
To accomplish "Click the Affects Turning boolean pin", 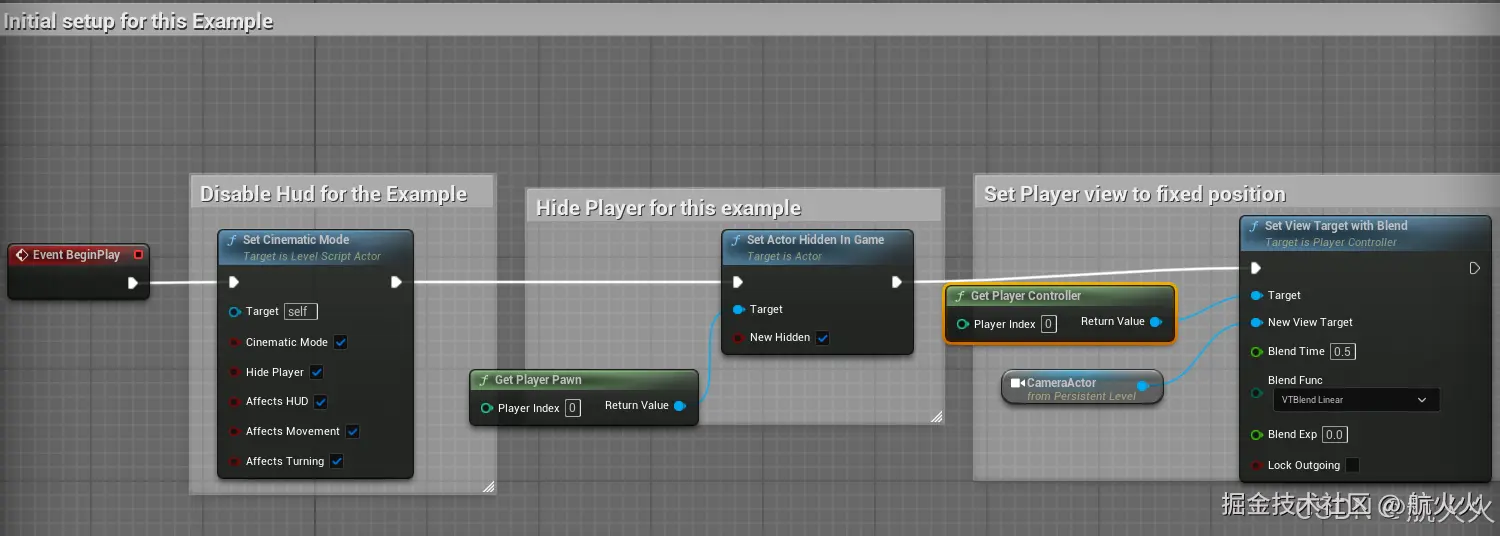I will point(234,462).
